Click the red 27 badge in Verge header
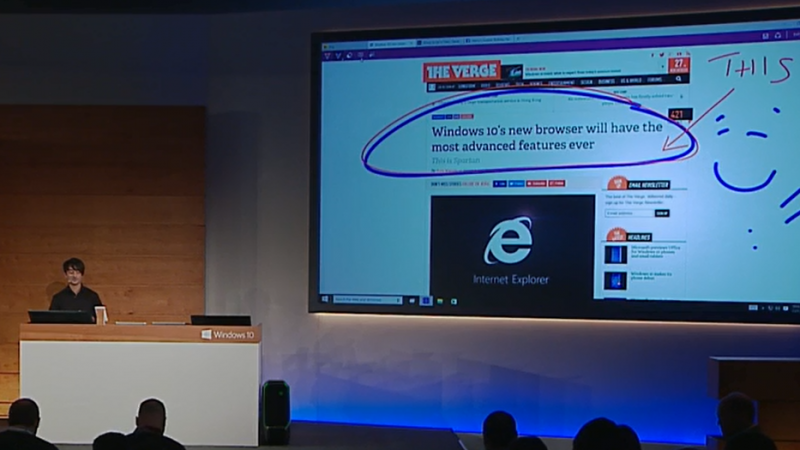This screenshot has width=800, height=450. pos(679,66)
